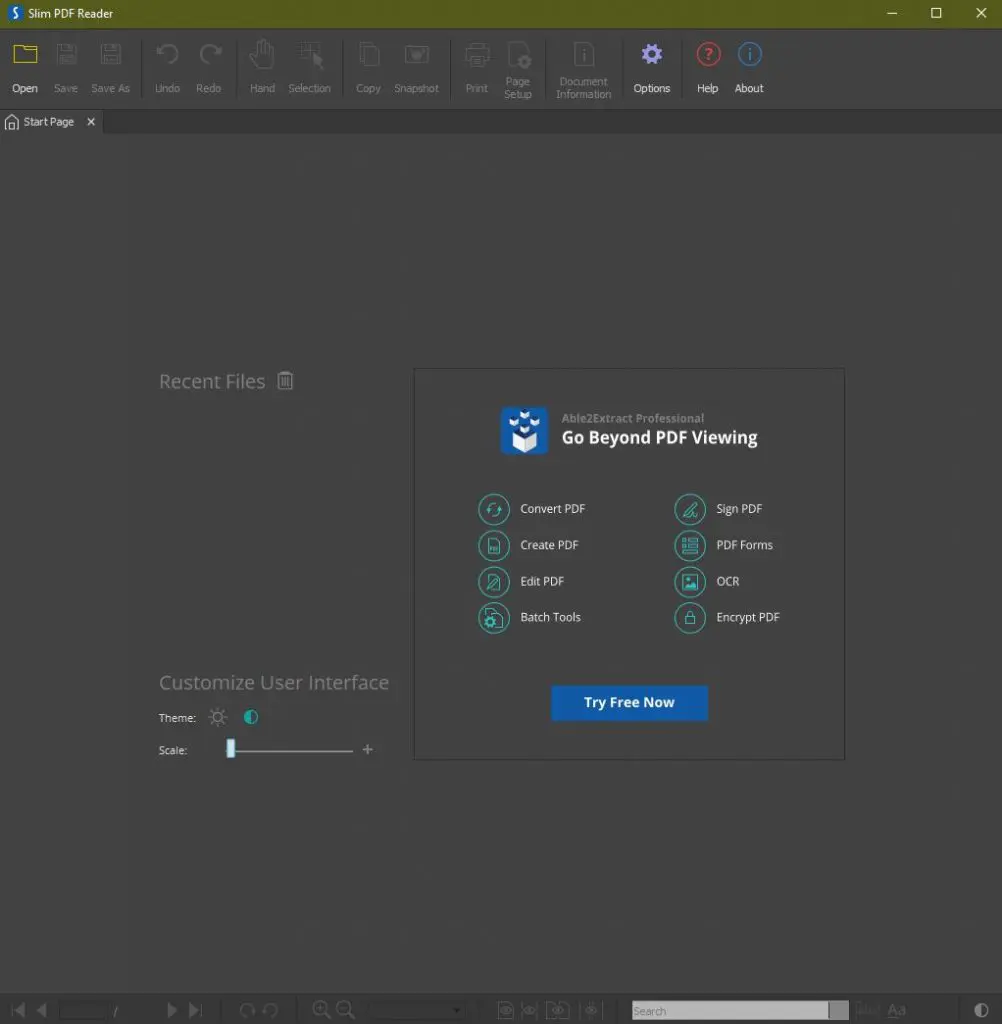This screenshot has width=1002, height=1024.
Task: Click the Encrypt PDF lock icon
Action: (x=690, y=618)
